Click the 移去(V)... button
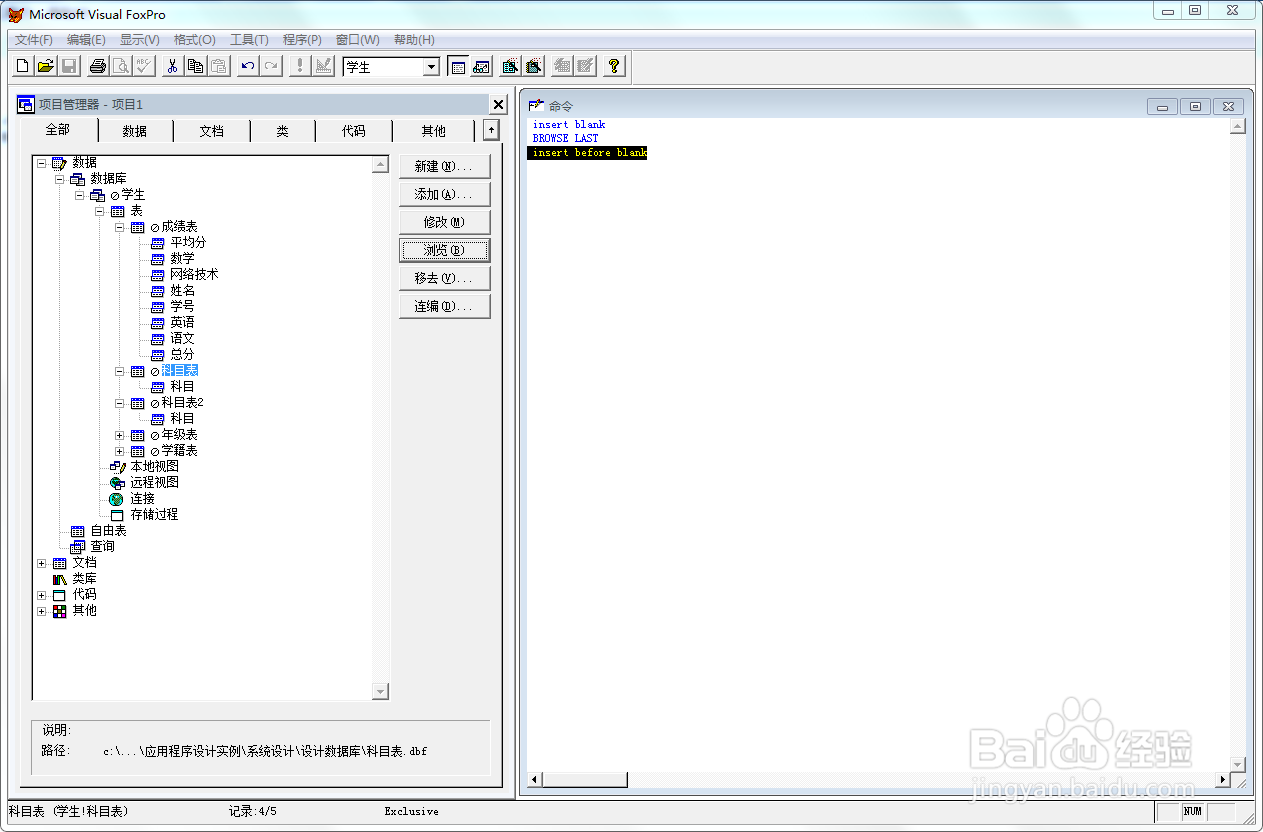 pos(444,278)
